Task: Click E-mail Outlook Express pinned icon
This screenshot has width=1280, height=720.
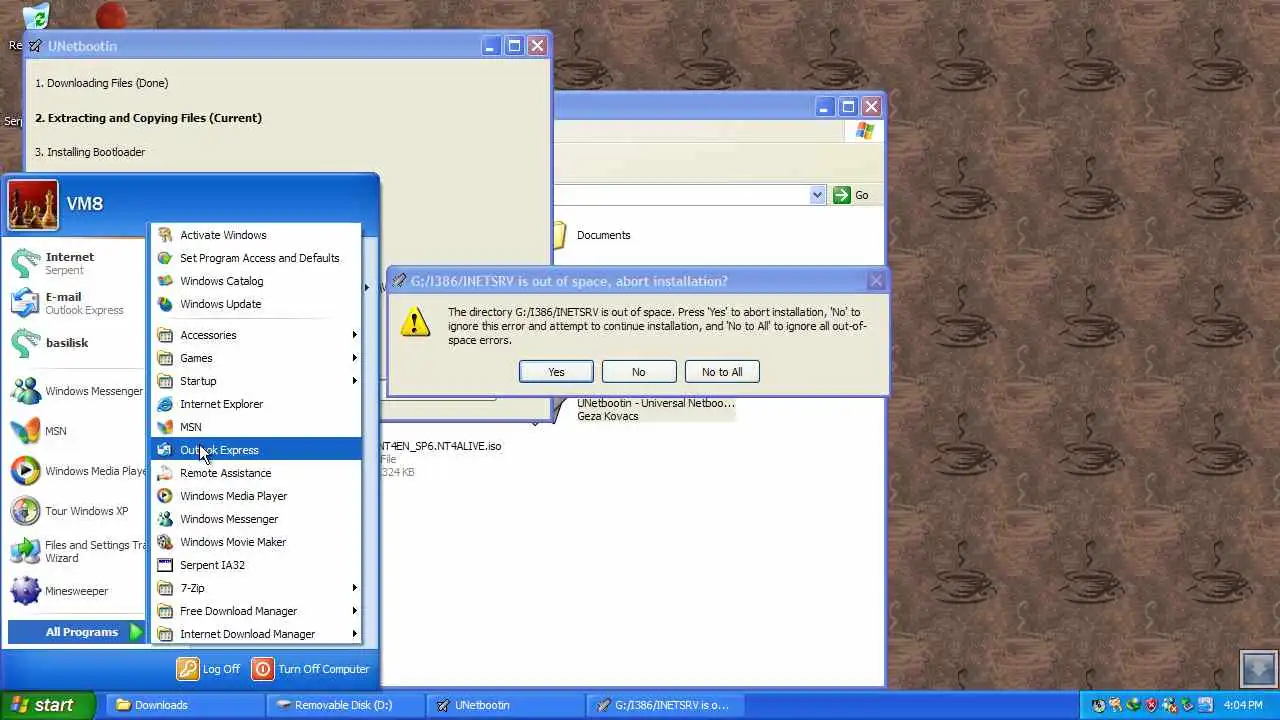Action: (x=25, y=303)
